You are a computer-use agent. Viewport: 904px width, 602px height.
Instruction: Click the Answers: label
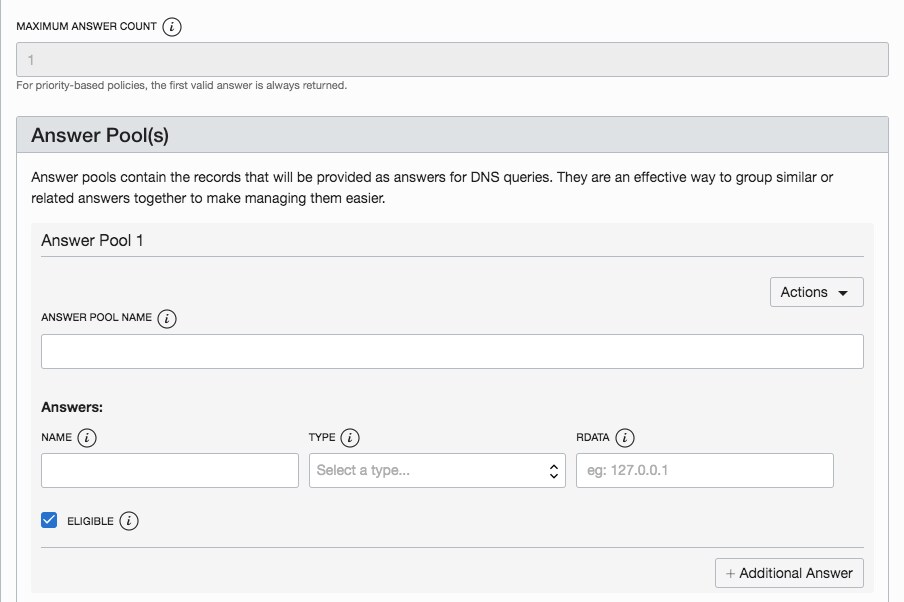pos(72,407)
